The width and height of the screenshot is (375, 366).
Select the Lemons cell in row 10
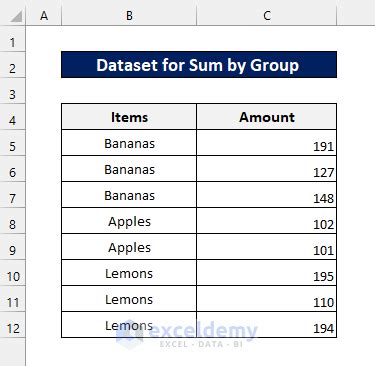[x=129, y=273]
